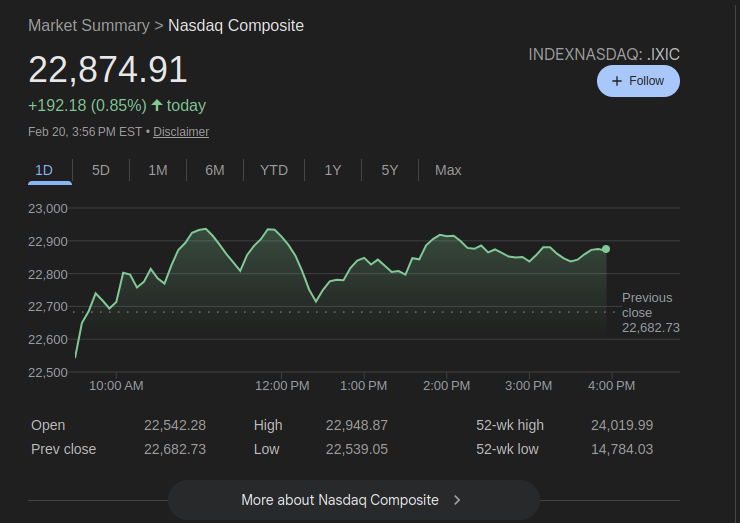Click the 22,800 y-axis label
This screenshot has height=523, width=740.
pyautogui.click(x=48, y=274)
